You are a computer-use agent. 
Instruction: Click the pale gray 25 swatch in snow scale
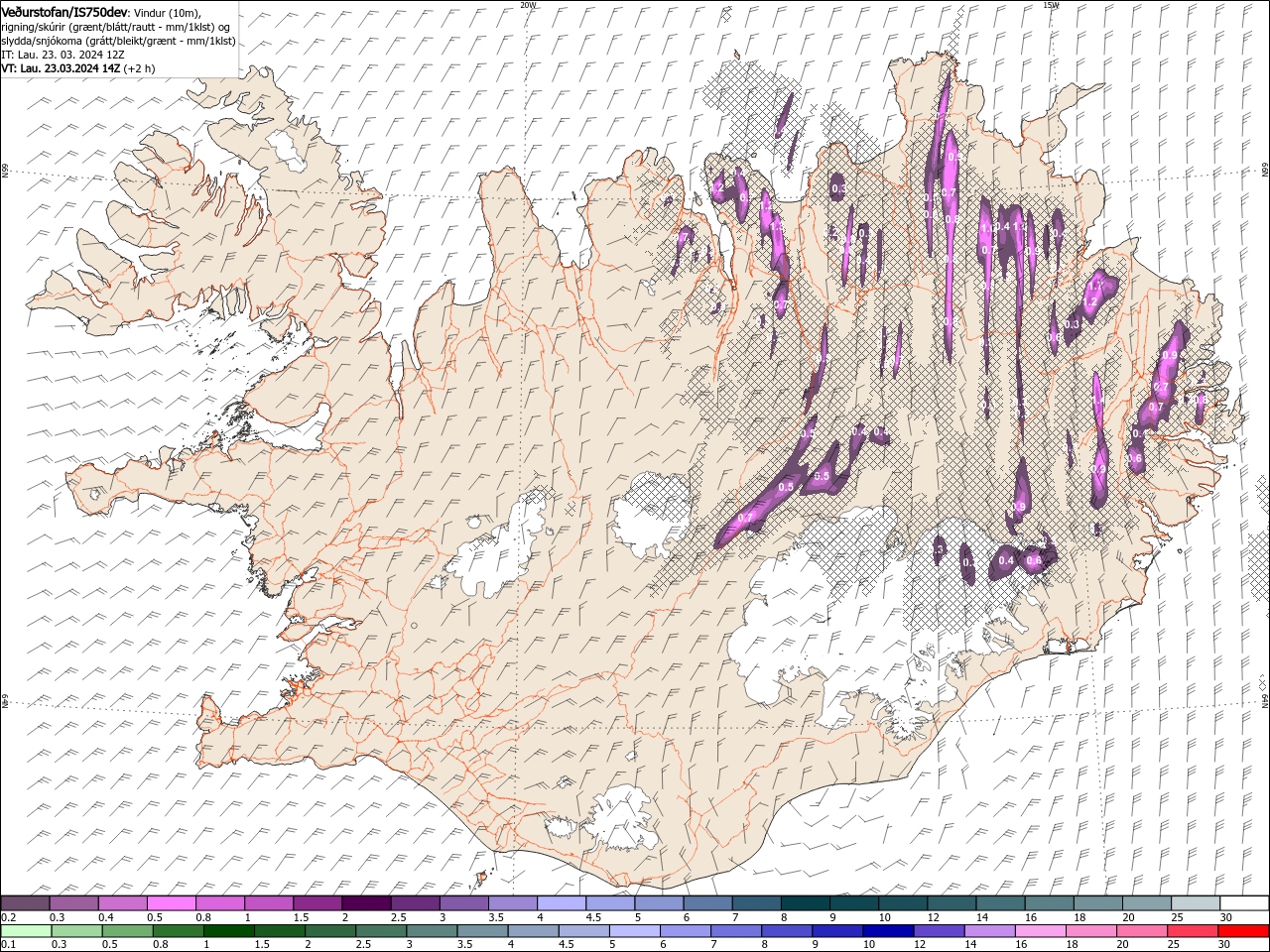coord(1194,903)
